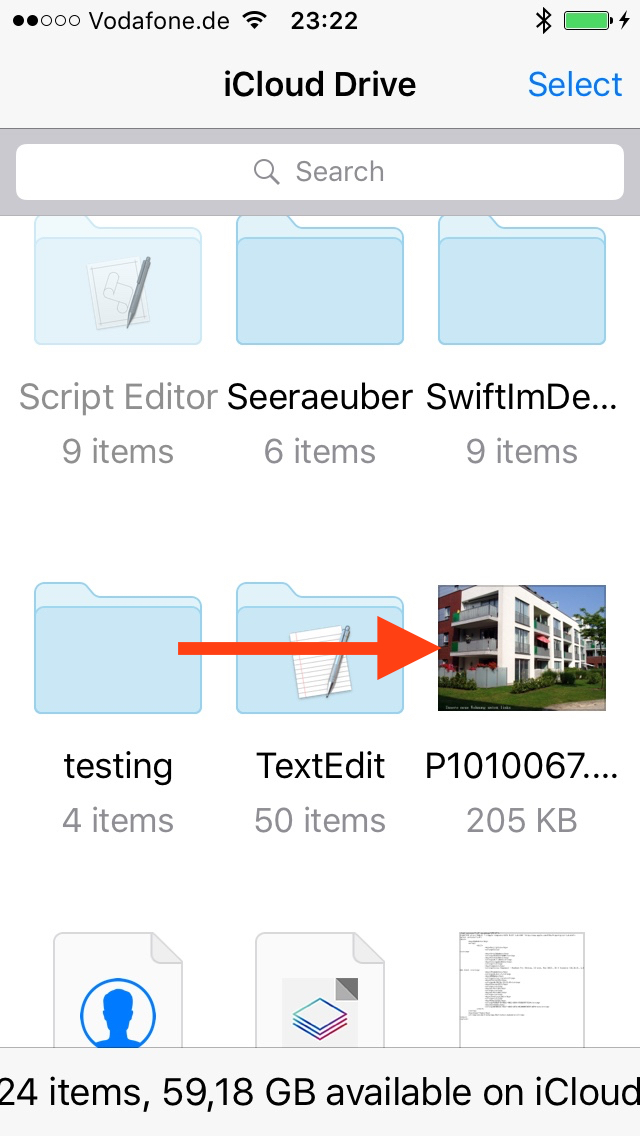The image size is (640, 1136).
Task: Open the TextEdit folder
Action: click(x=320, y=648)
